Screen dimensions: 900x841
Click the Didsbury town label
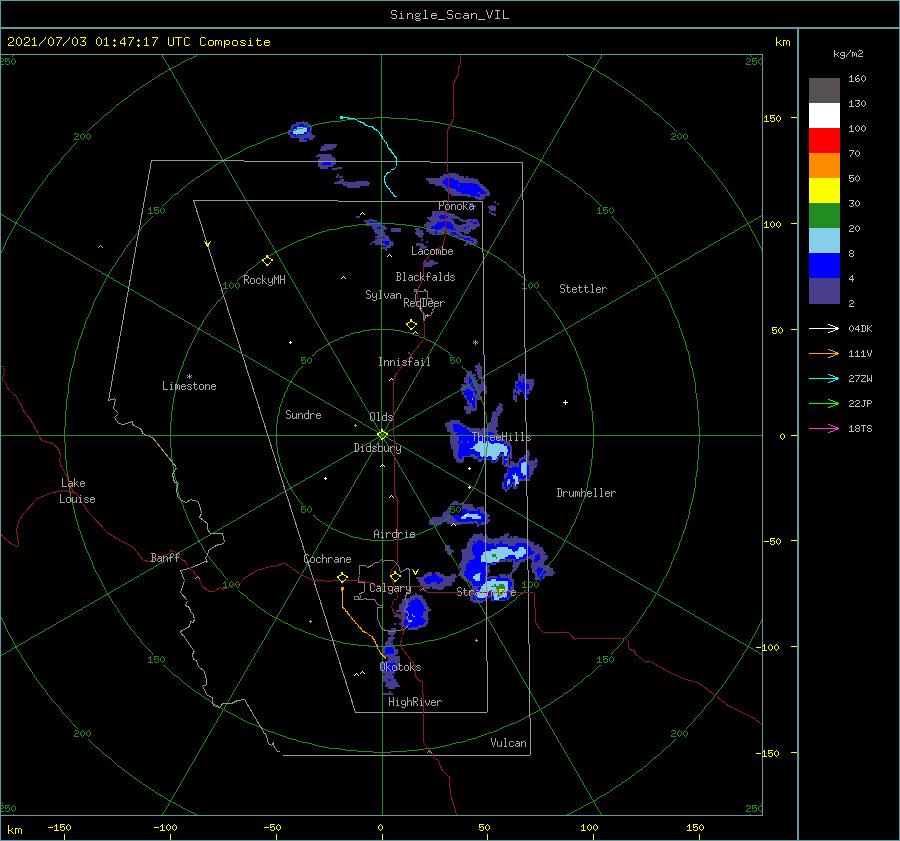[378, 448]
